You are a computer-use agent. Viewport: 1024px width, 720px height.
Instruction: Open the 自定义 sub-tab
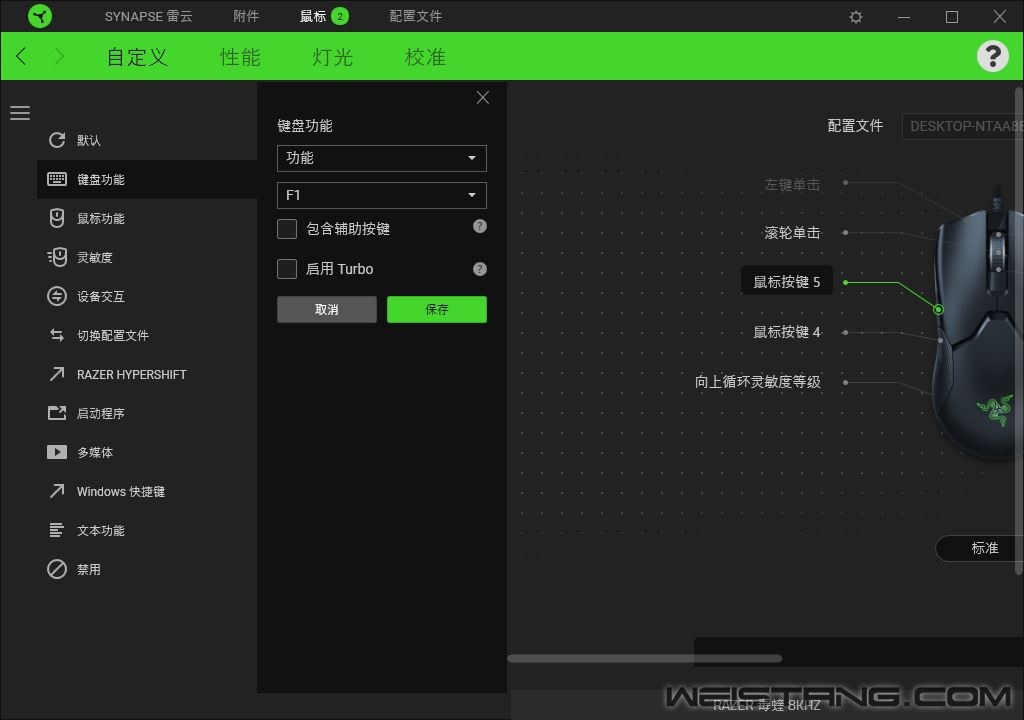coord(137,57)
